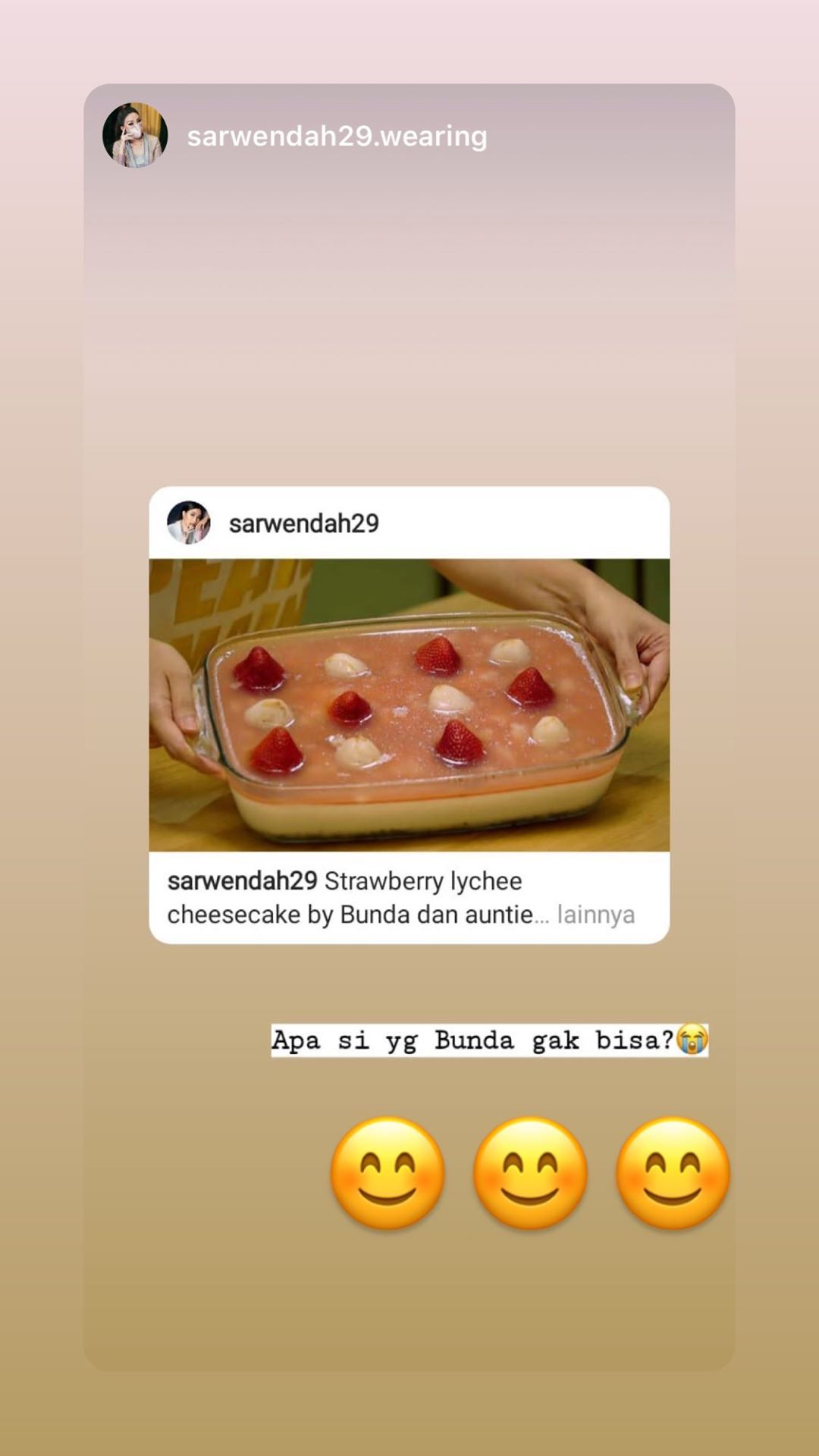Tap the leftmost smiling emoji sticker
The height and width of the screenshot is (1456, 819).
[388, 1172]
